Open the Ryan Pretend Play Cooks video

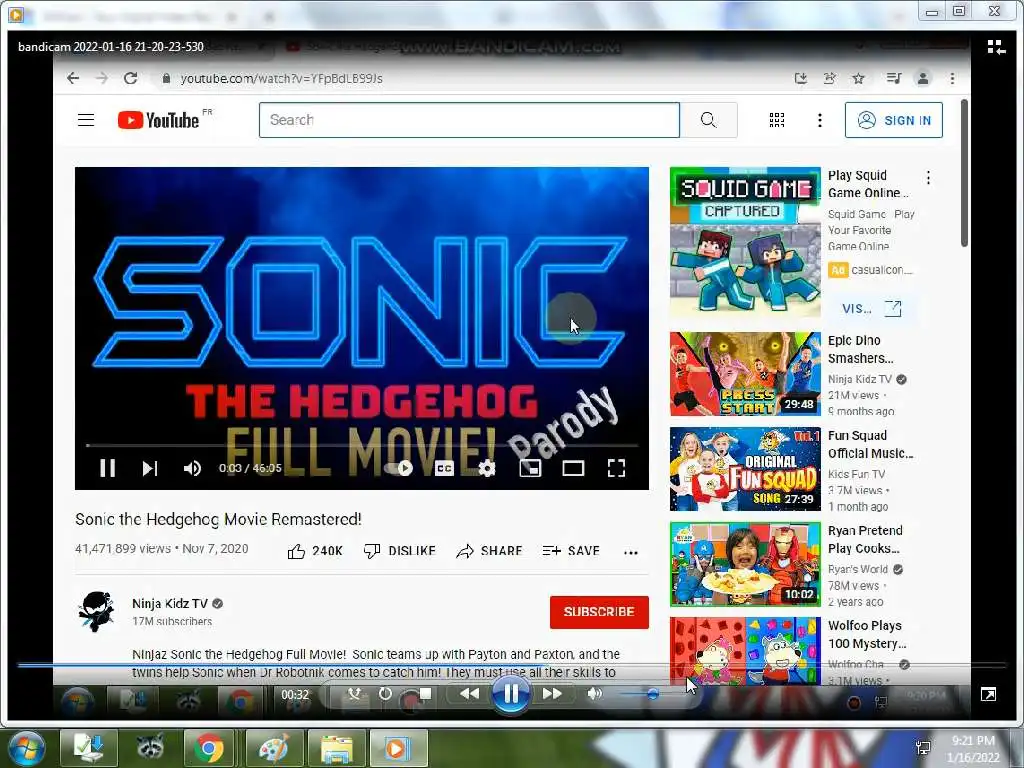[x=745, y=564]
